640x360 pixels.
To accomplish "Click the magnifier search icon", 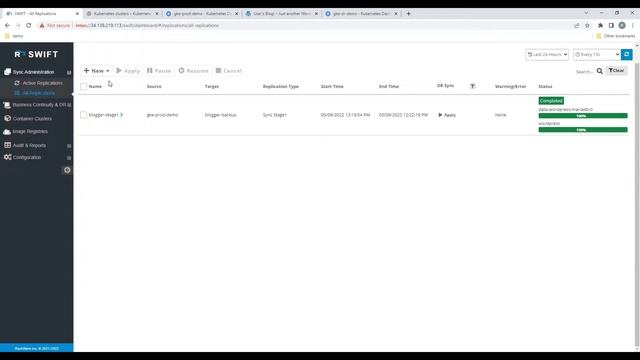I will click(600, 71).
